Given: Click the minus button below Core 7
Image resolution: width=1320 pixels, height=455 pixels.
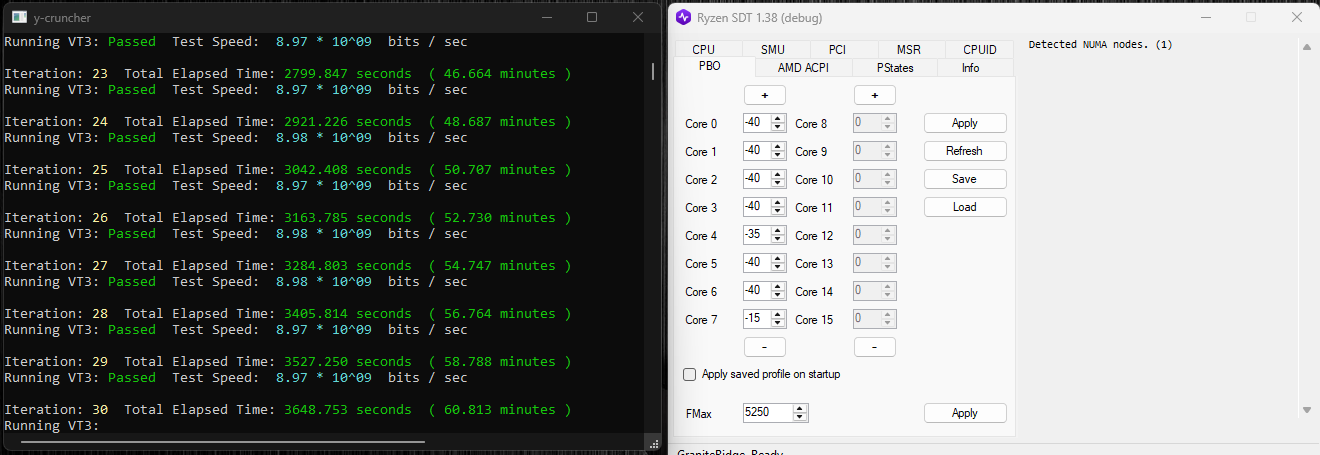Looking at the screenshot, I should coord(764,347).
